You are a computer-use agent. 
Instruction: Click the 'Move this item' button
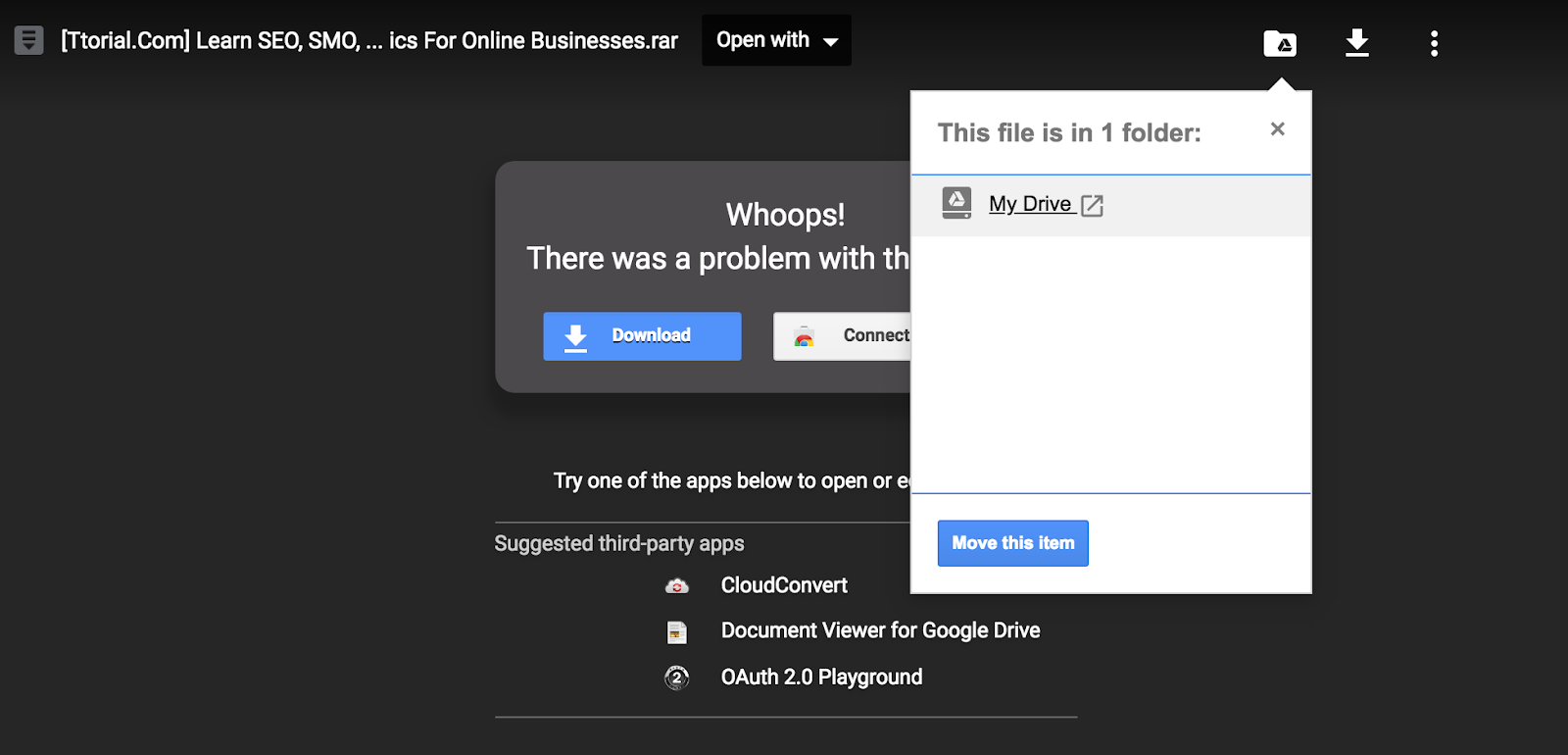1012,543
